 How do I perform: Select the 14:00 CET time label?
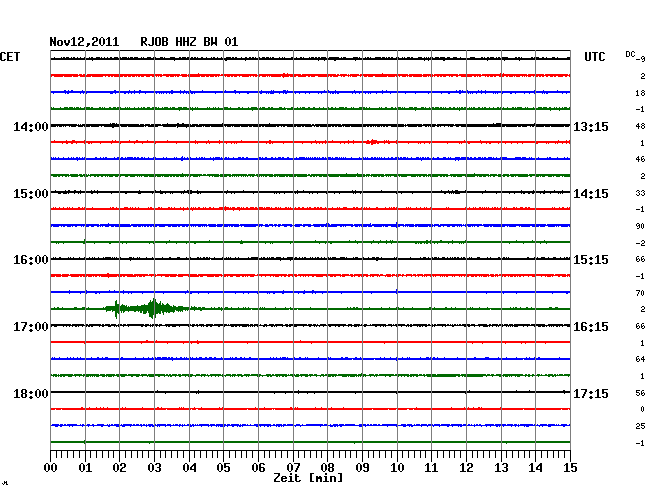click(31, 126)
